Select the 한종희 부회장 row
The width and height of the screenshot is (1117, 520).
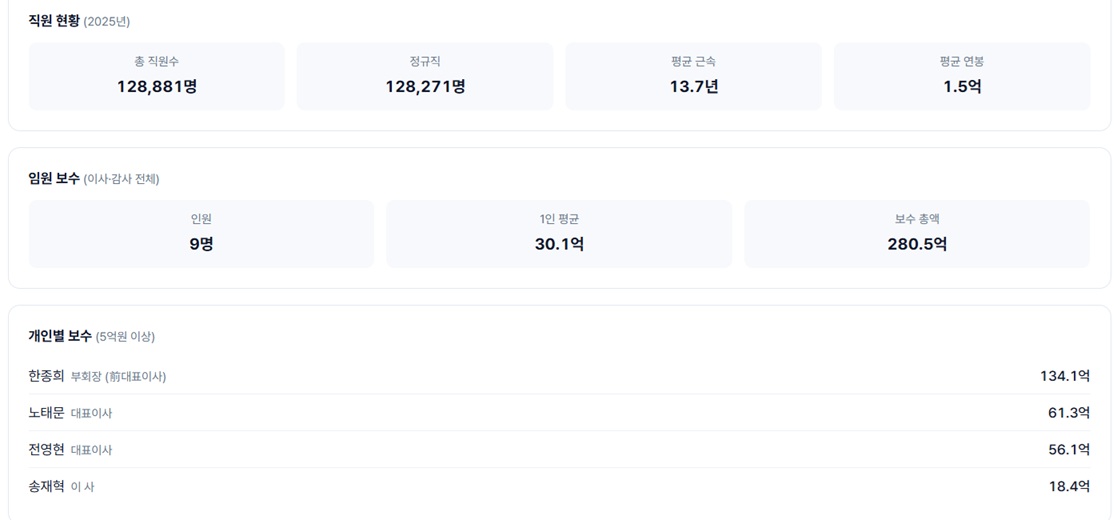click(559, 376)
